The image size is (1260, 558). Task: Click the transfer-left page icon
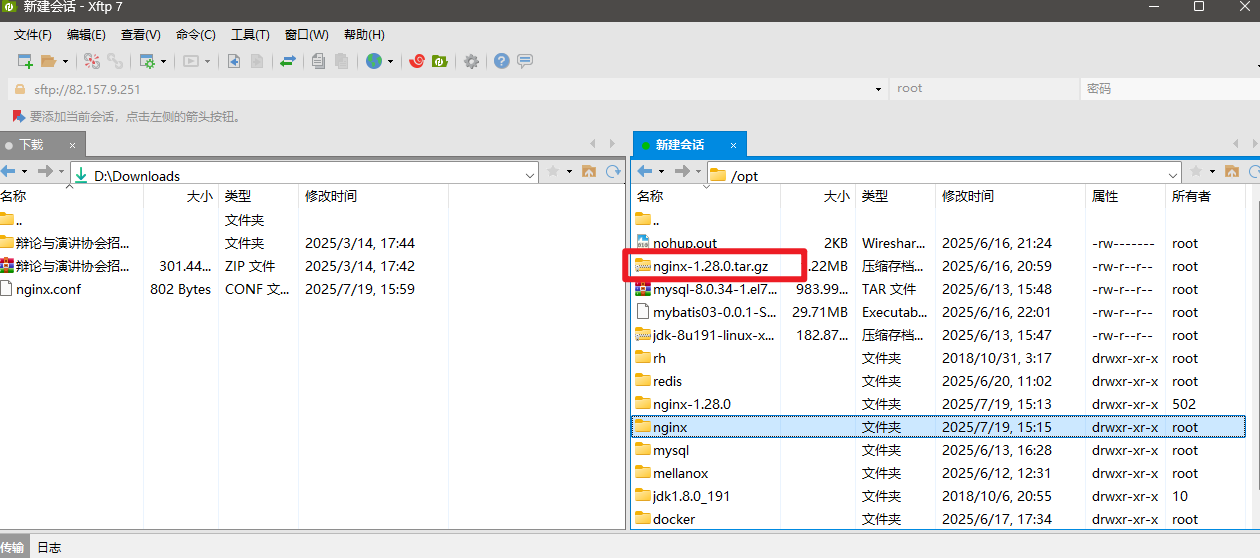tap(234, 61)
